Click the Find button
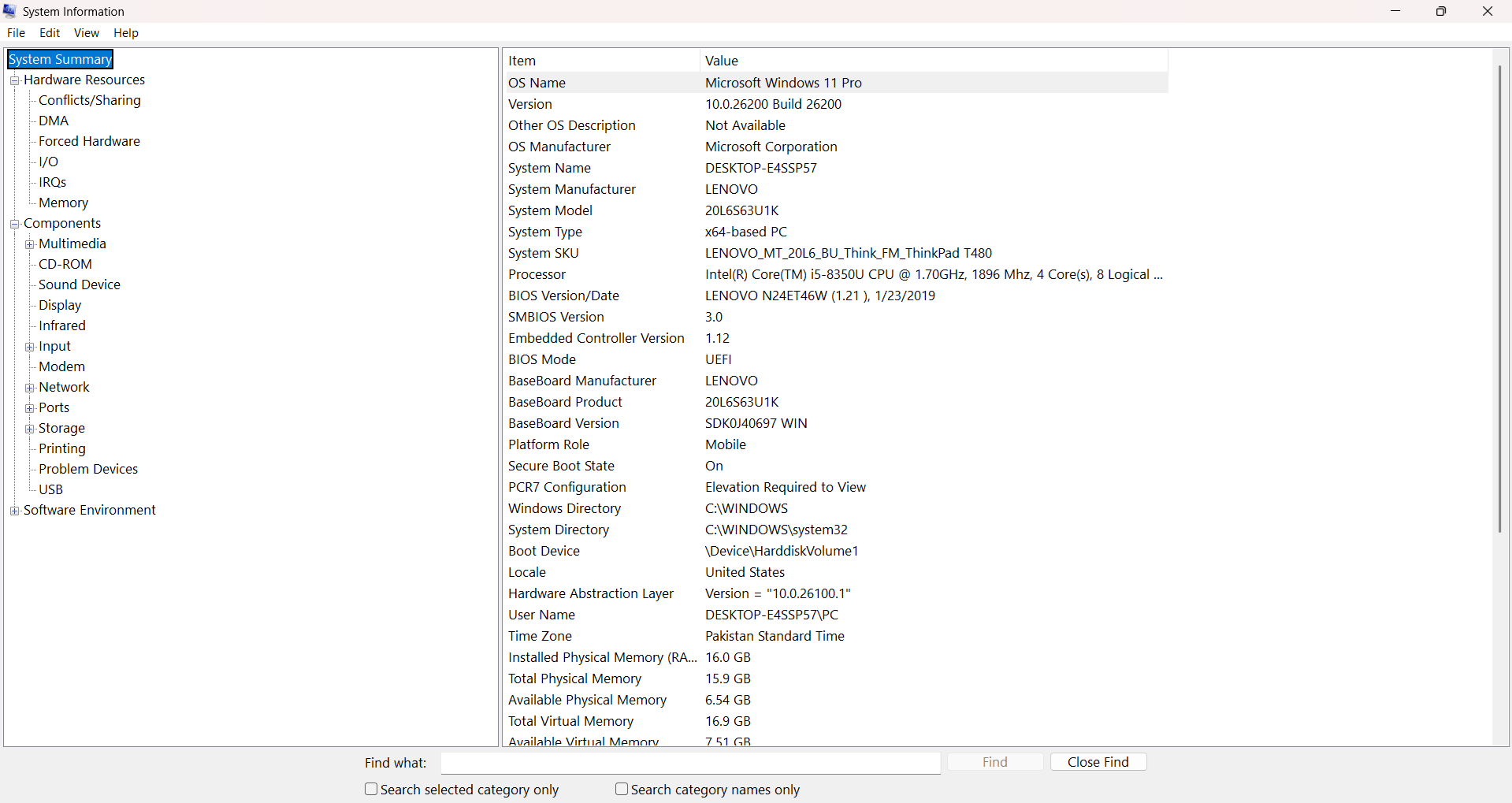Screen dimensions: 1512x803 (995, 762)
